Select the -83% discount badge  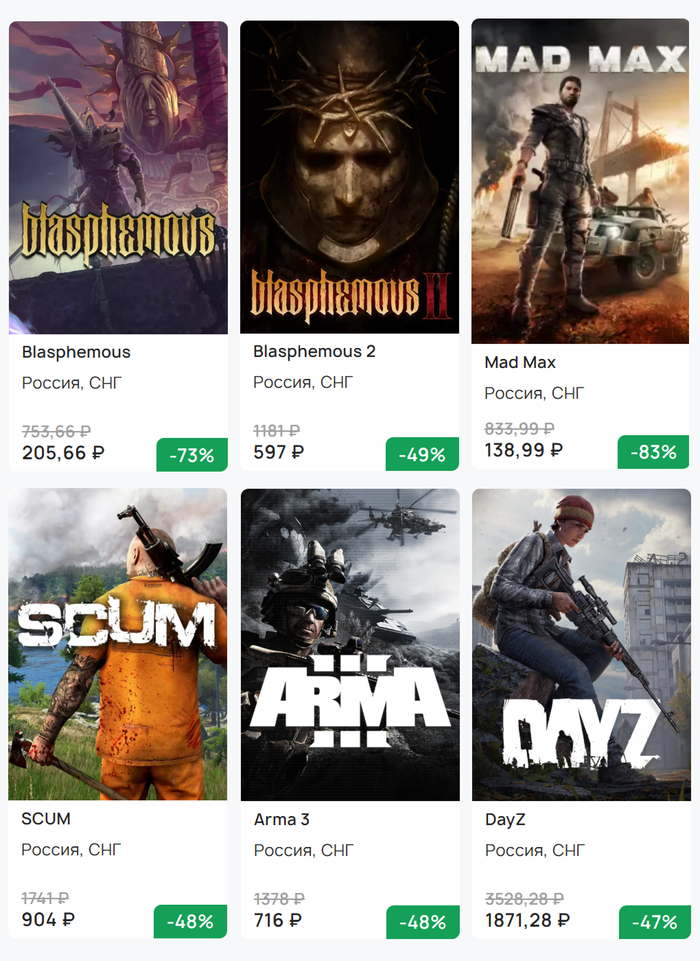click(x=653, y=452)
